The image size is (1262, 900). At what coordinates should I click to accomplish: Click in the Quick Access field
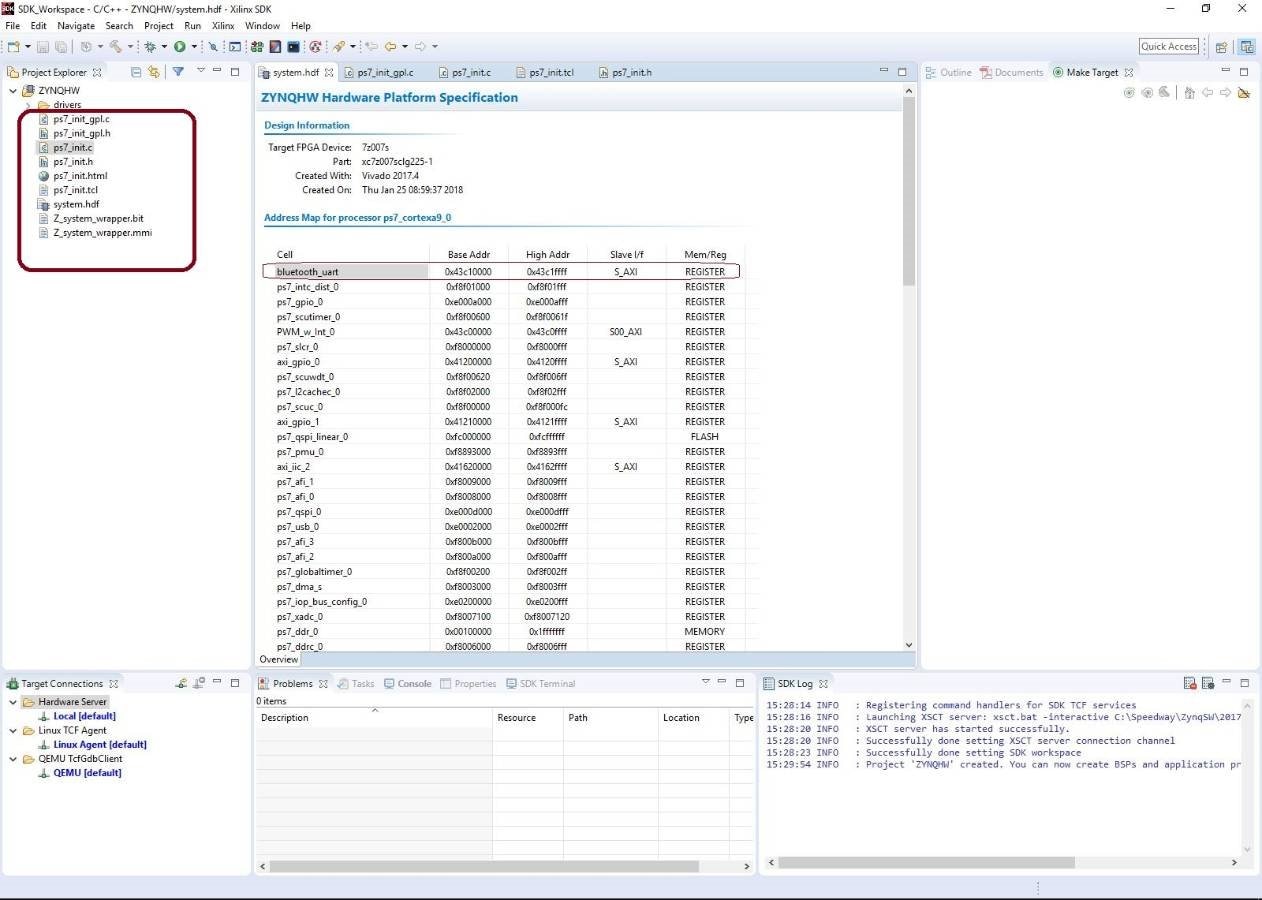point(1169,46)
